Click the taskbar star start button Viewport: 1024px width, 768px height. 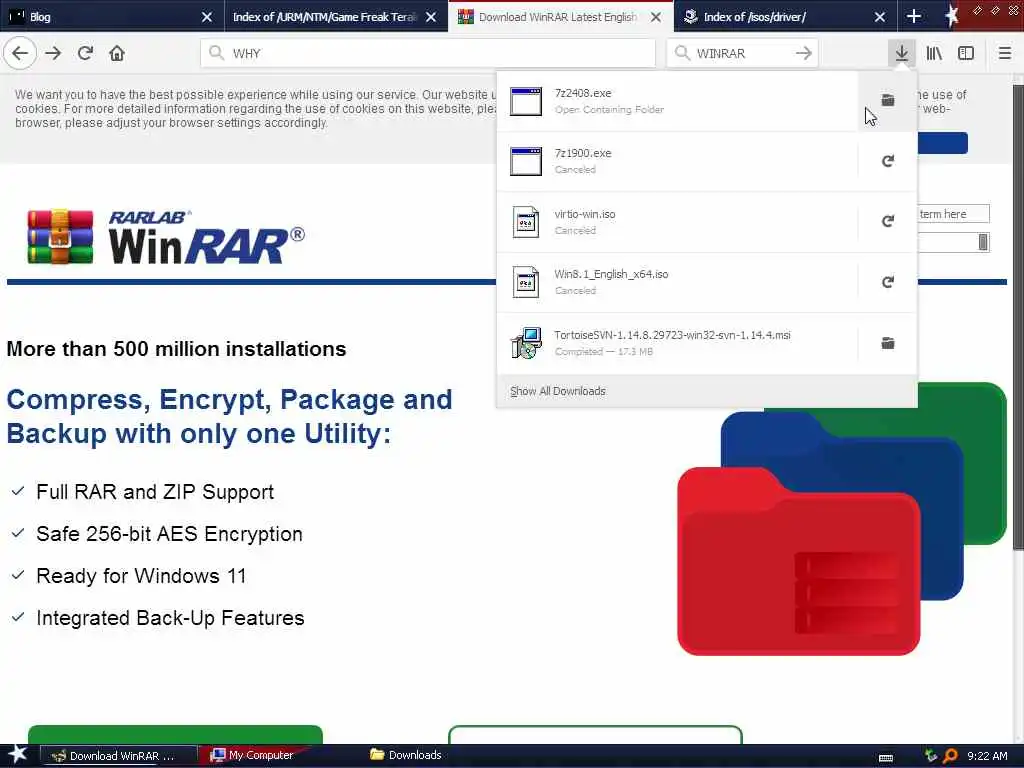pyautogui.click(x=17, y=754)
